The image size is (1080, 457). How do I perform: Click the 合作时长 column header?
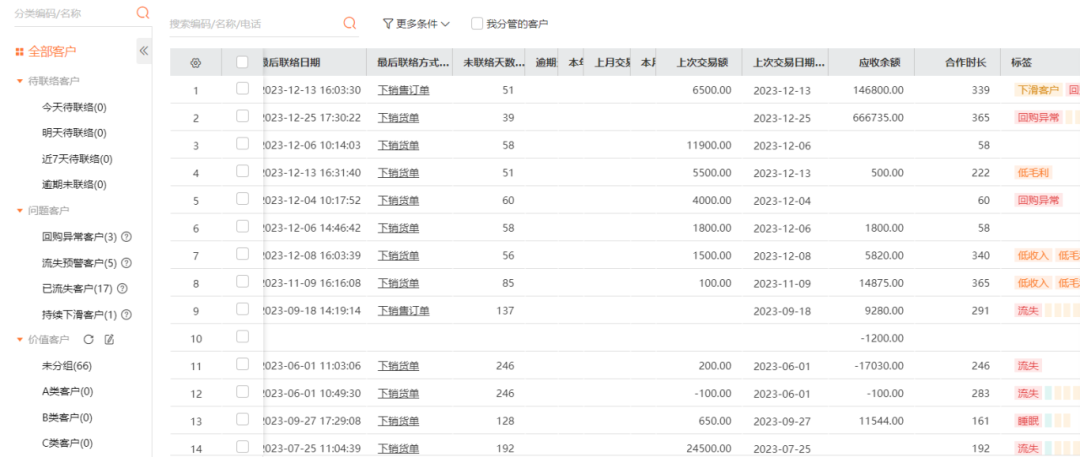pyautogui.click(x=966, y=63)
